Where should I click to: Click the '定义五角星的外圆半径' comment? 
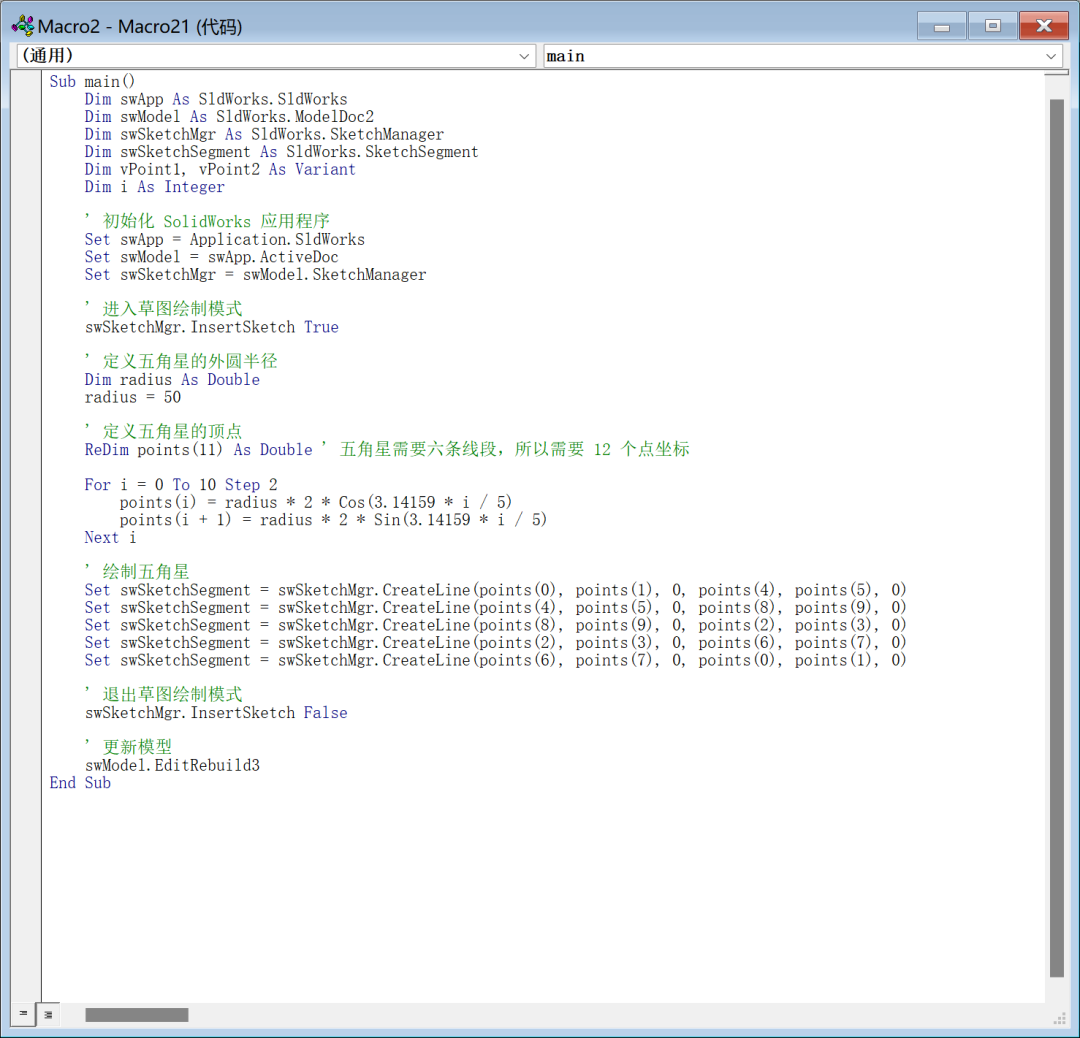pos(181,362)
